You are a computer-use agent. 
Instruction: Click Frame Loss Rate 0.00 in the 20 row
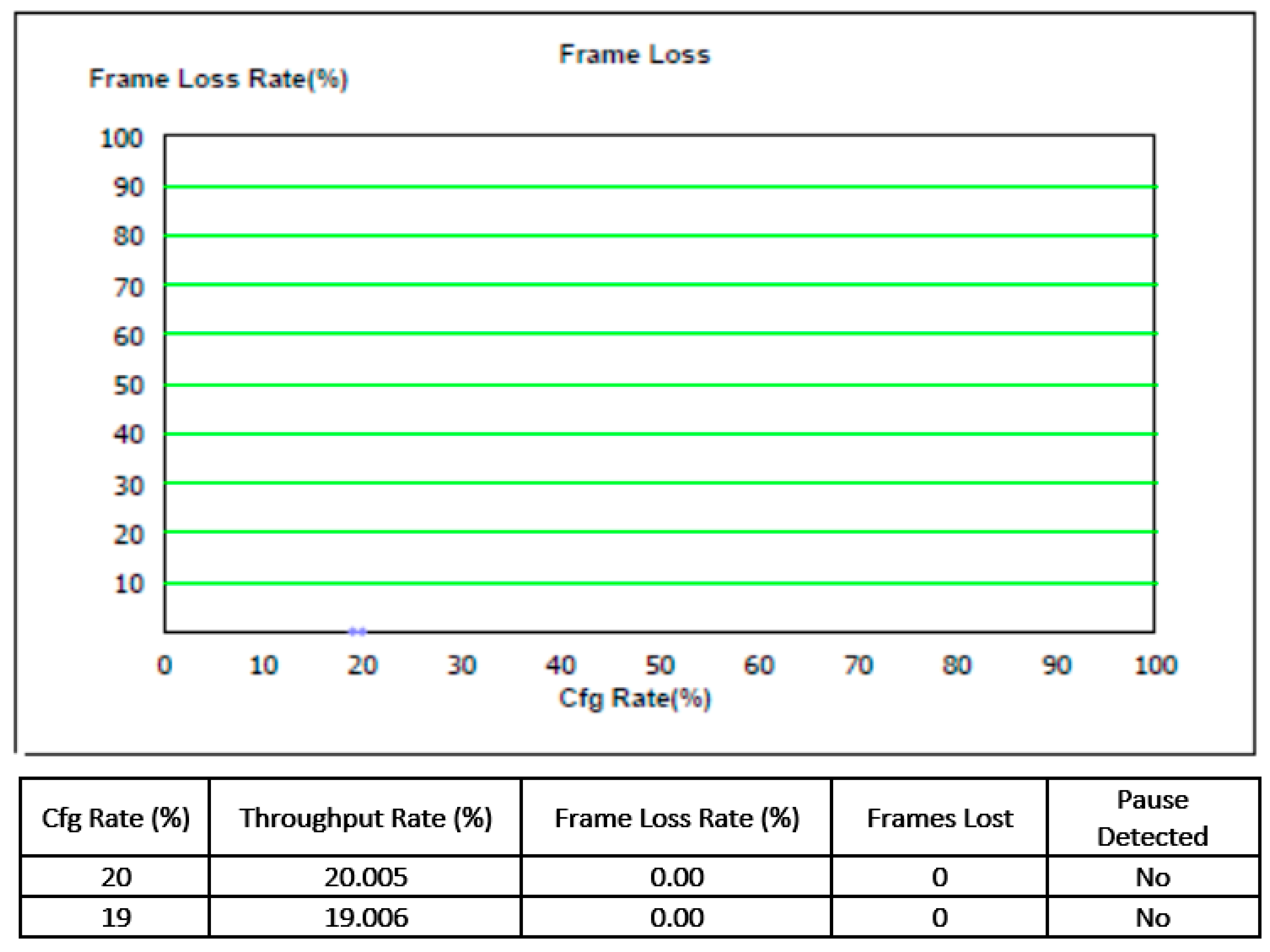click(x=676, y=877)
